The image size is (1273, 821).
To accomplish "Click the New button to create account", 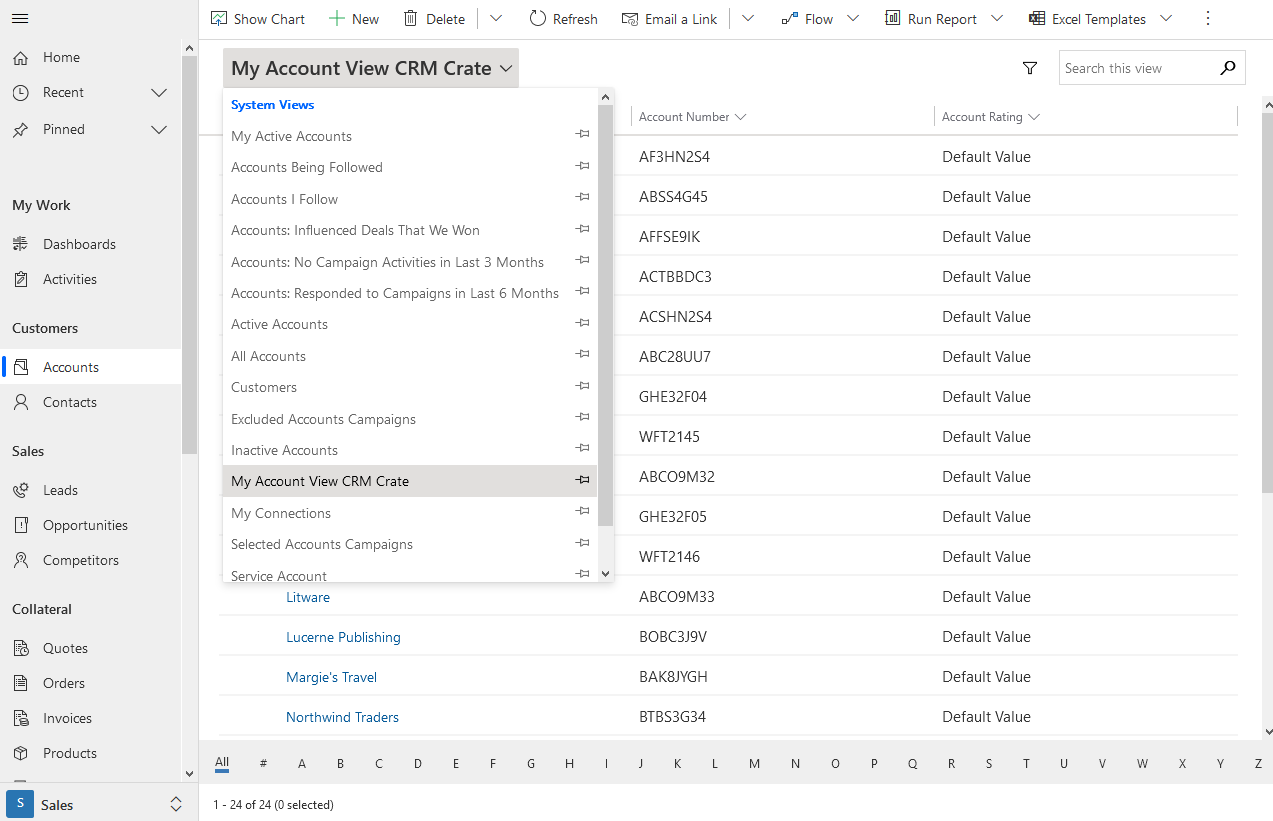I will pyautogui.click(x=354, y=18).
